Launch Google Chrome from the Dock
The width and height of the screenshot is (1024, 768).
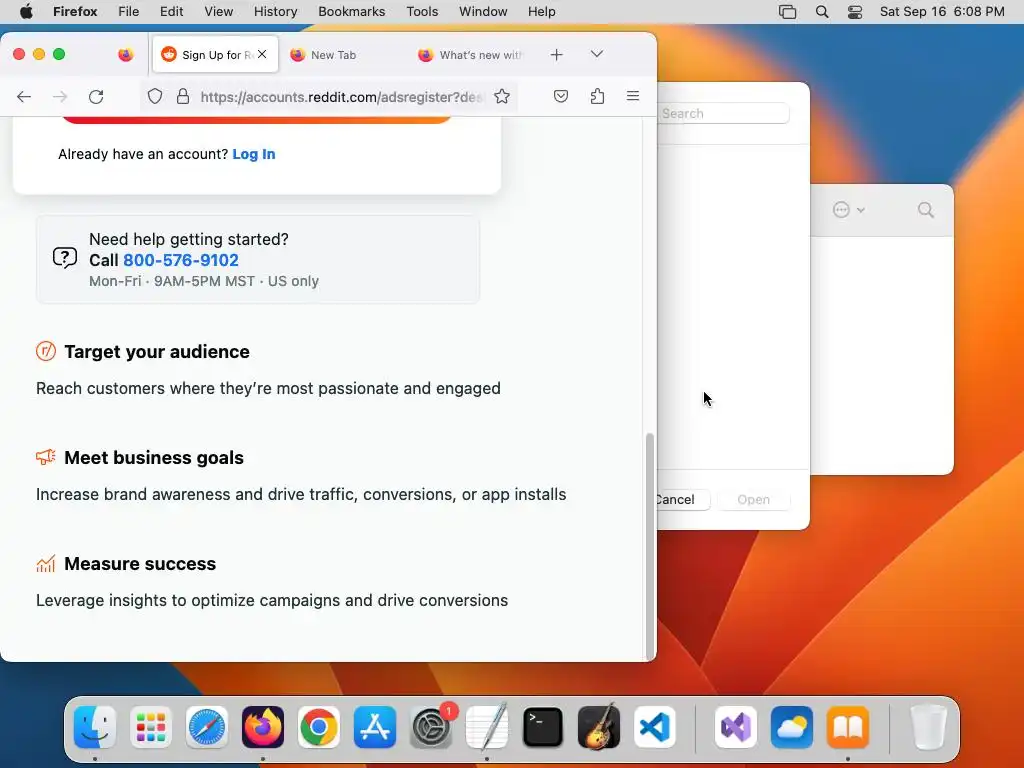click(319, 727)
